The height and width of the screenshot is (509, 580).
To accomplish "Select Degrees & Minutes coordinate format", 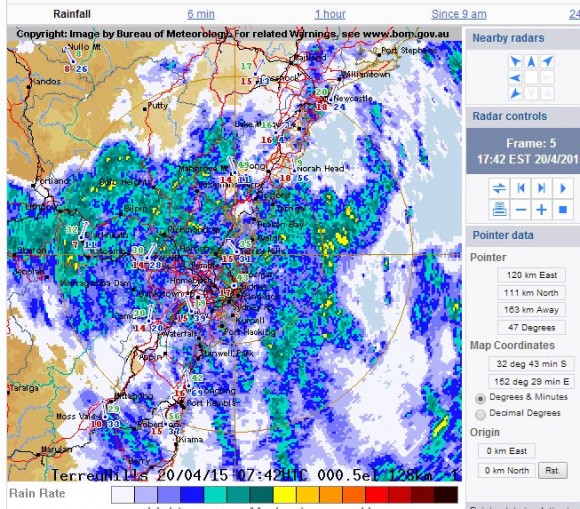I will pyautogui.click(x=480, y=398).
